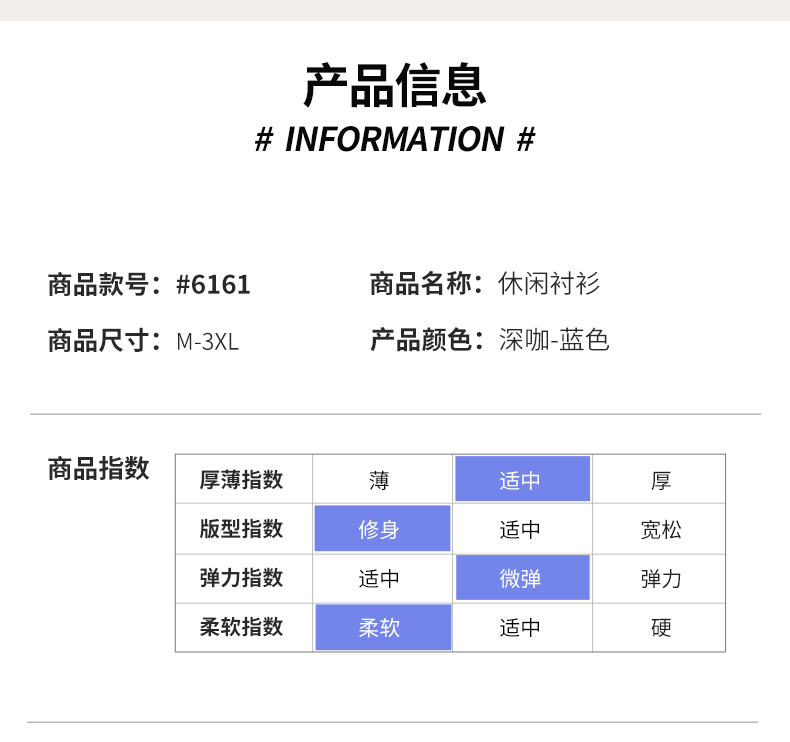Viewport: 790px width, 742px height.
Task: Select the highlighted 柔软 softness option
Action: click(380, 627)
